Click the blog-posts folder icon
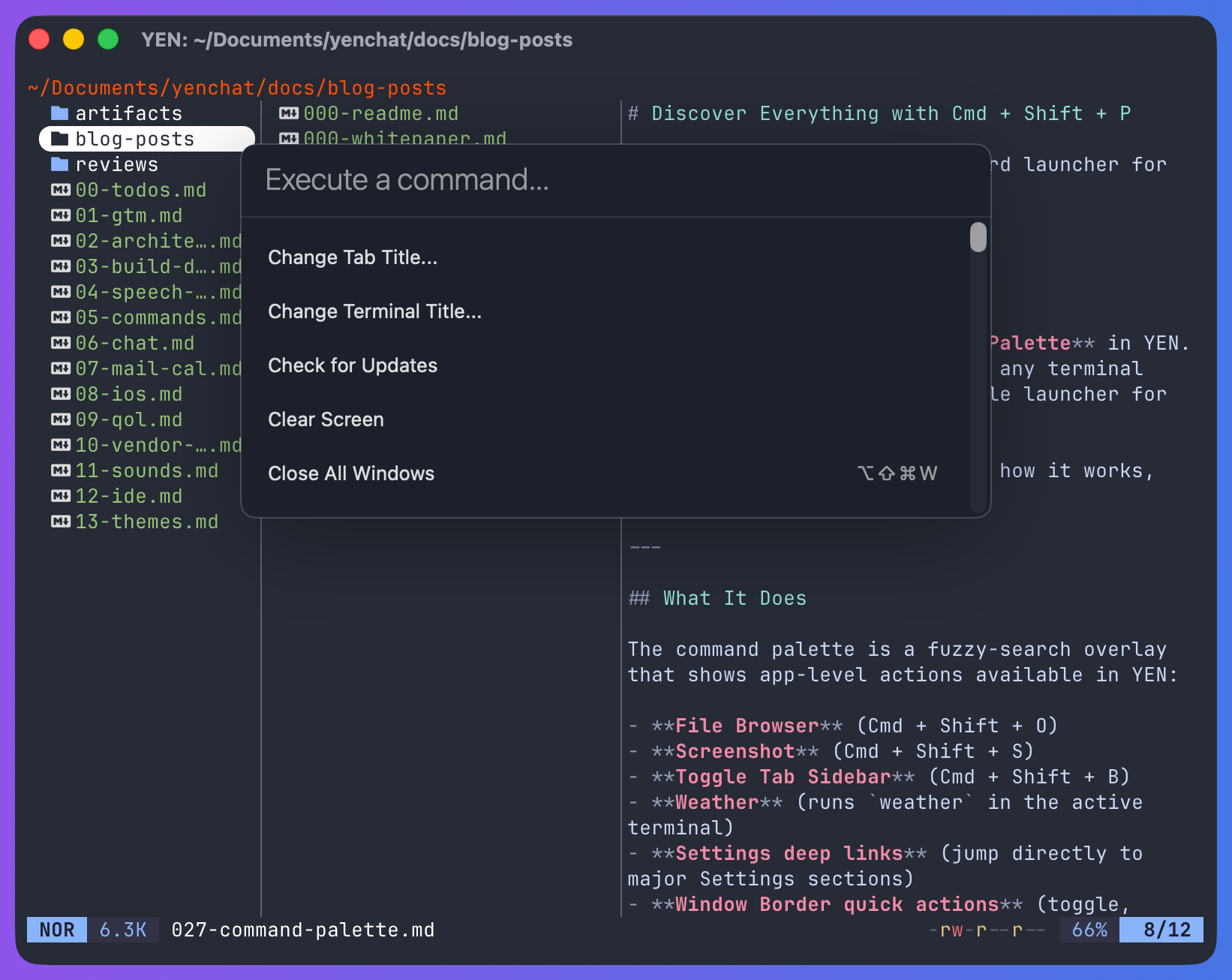This screenshot has height=980, width=1232. (60, 139)
